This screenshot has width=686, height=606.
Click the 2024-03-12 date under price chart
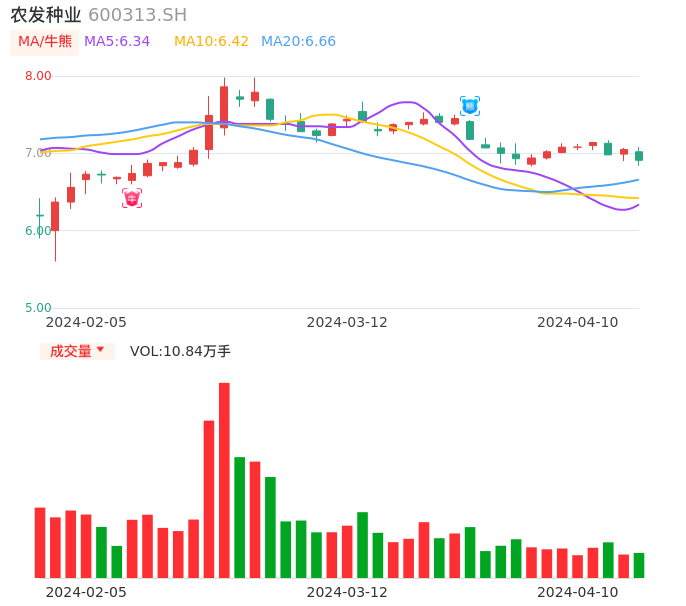tap(347, 323)
